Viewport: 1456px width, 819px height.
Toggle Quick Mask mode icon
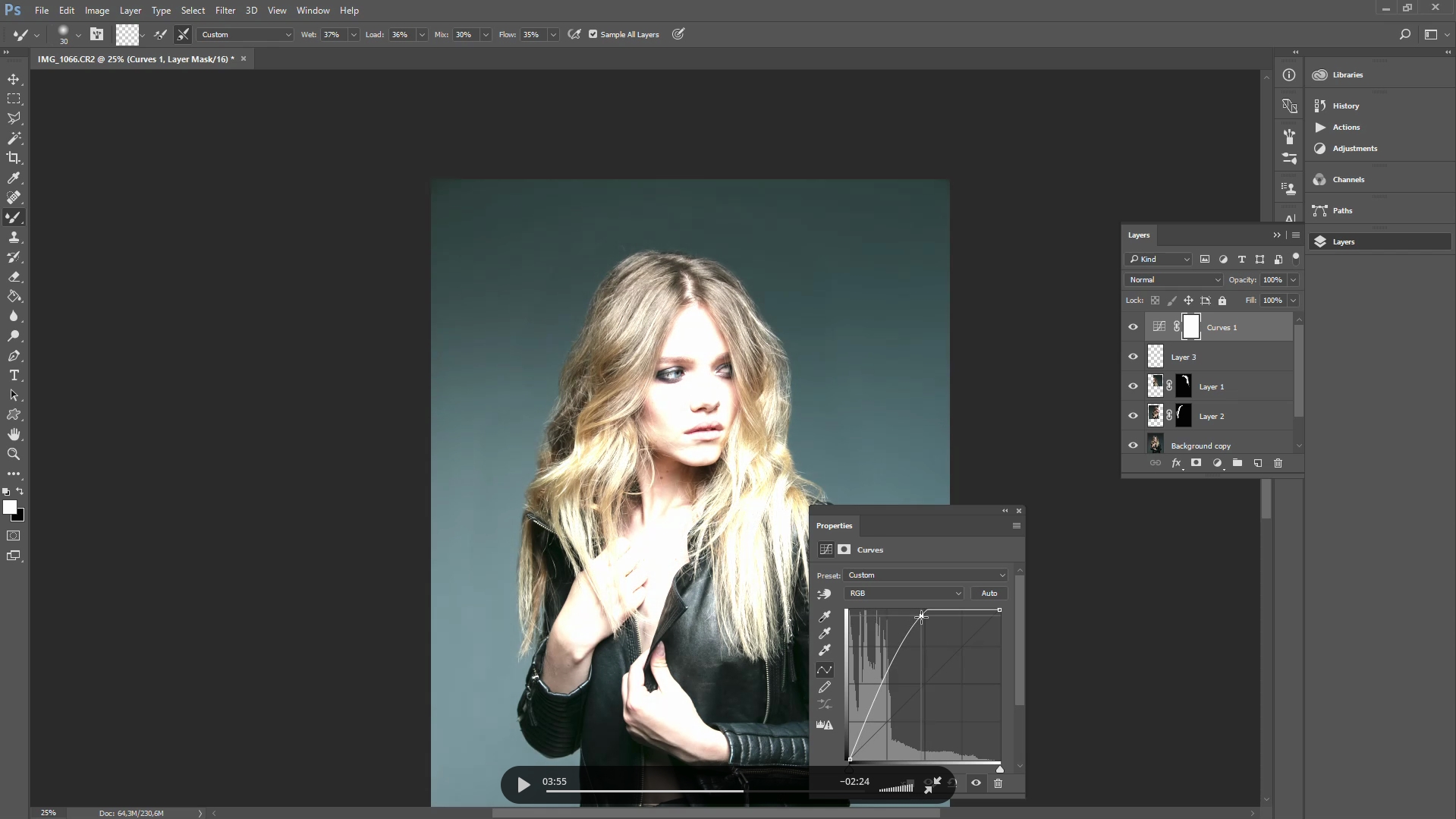pyautogui.click(x=14, y=536)
